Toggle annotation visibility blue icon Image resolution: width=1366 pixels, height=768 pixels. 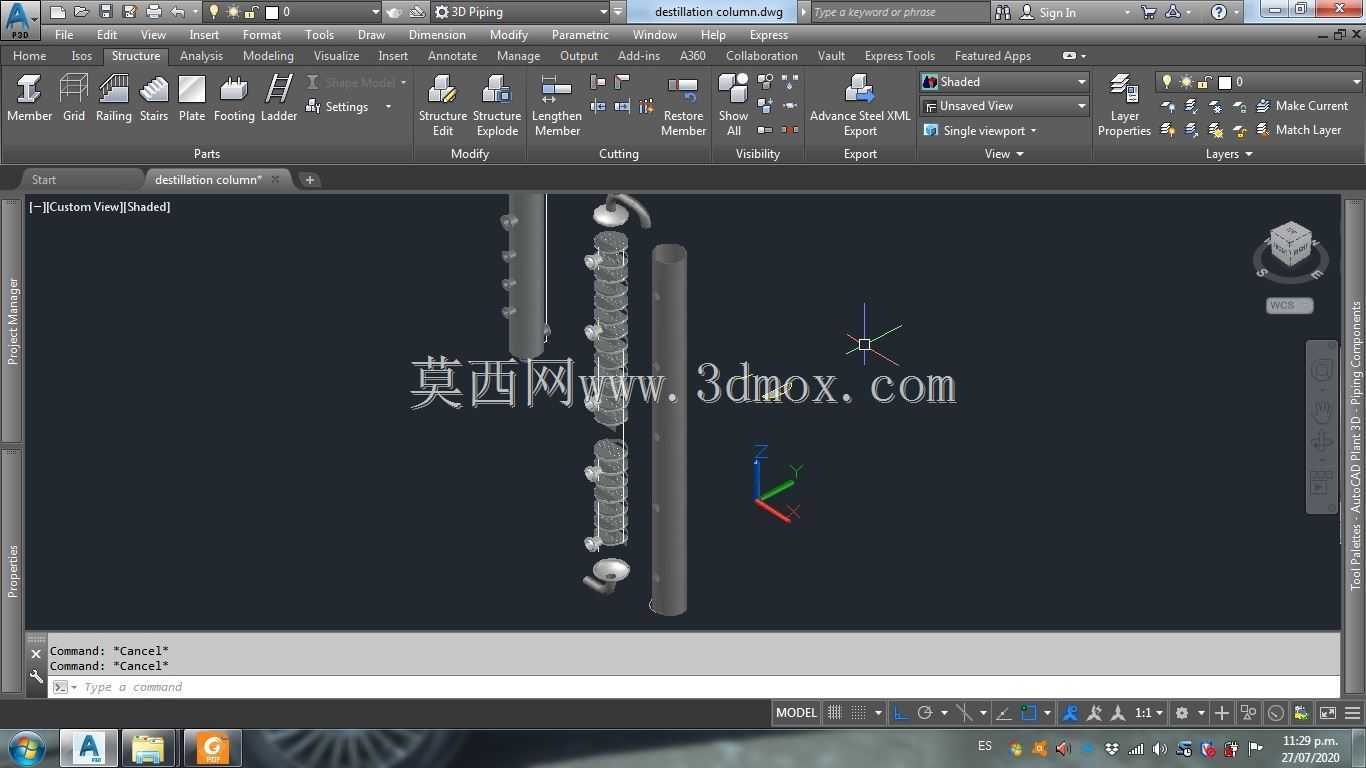(x=1070, y=713)
